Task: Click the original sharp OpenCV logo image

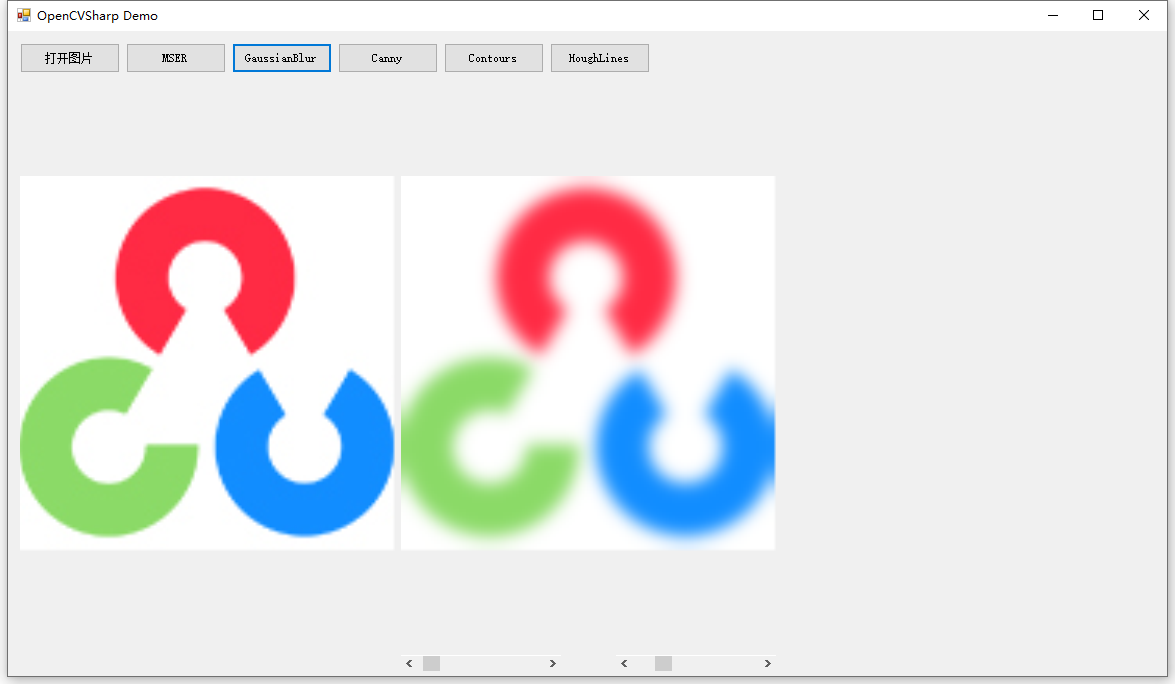Action: pyautogui.click(x=207, y=363)
